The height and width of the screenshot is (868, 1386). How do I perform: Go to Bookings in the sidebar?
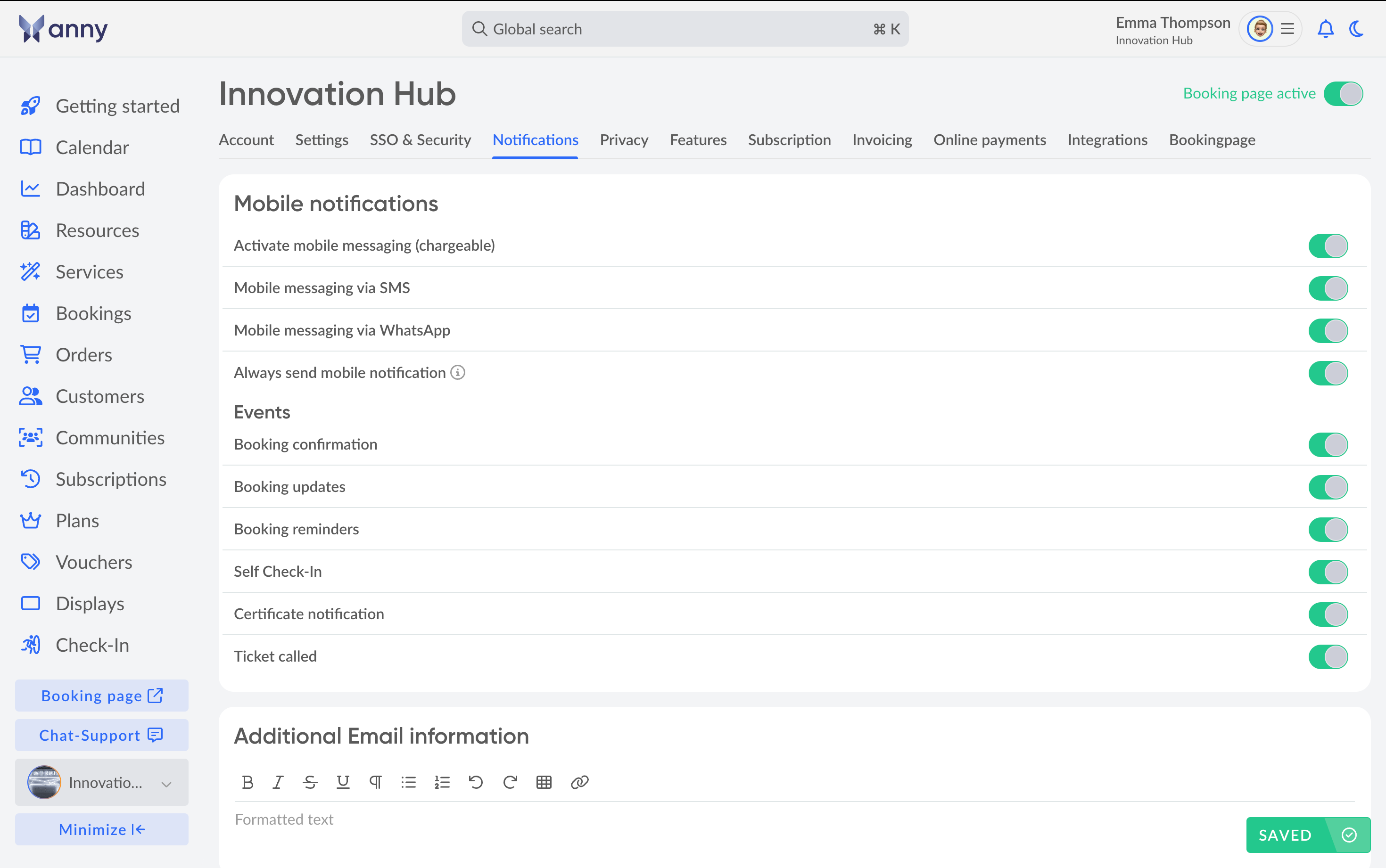tap(76, 313)
